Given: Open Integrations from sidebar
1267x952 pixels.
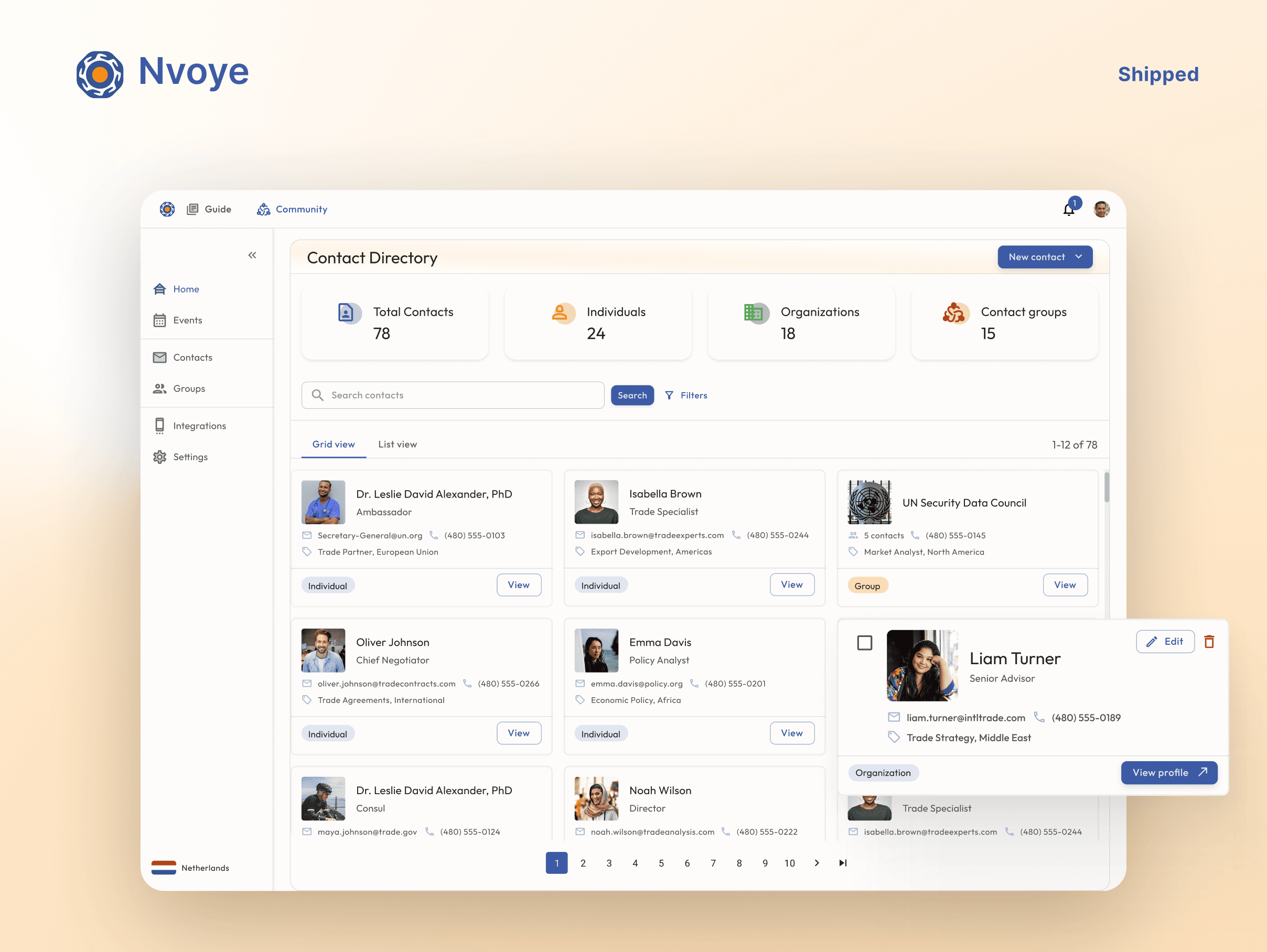Looking at the screenshot, I should coord(199,426).
